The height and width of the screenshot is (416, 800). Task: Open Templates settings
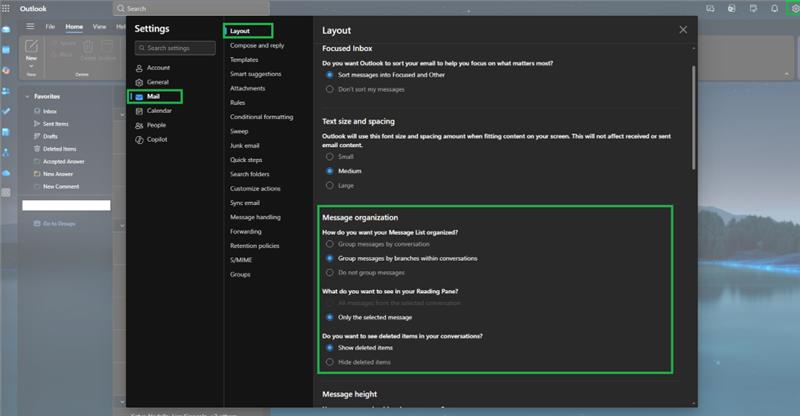click(244, 60)
